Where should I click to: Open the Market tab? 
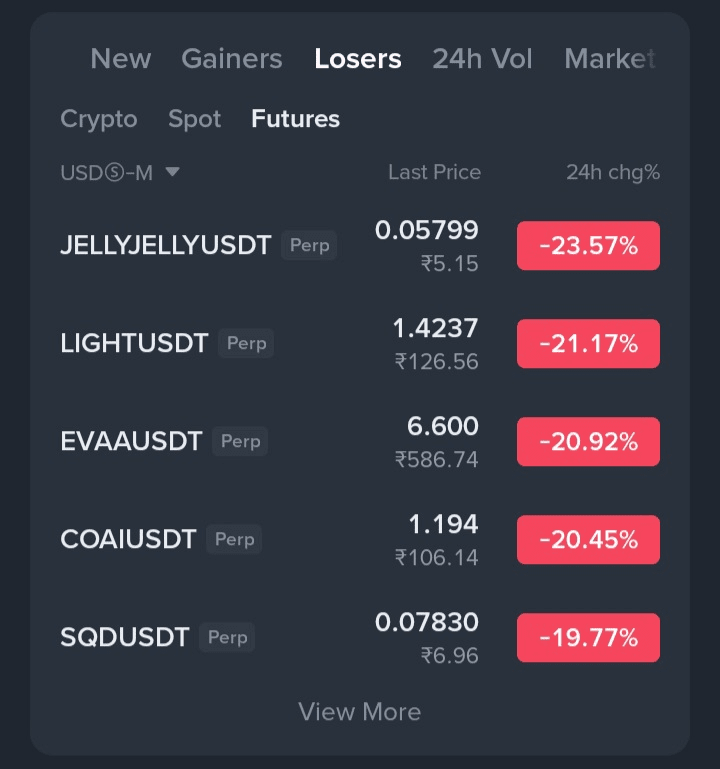click(x=610, y=58)
